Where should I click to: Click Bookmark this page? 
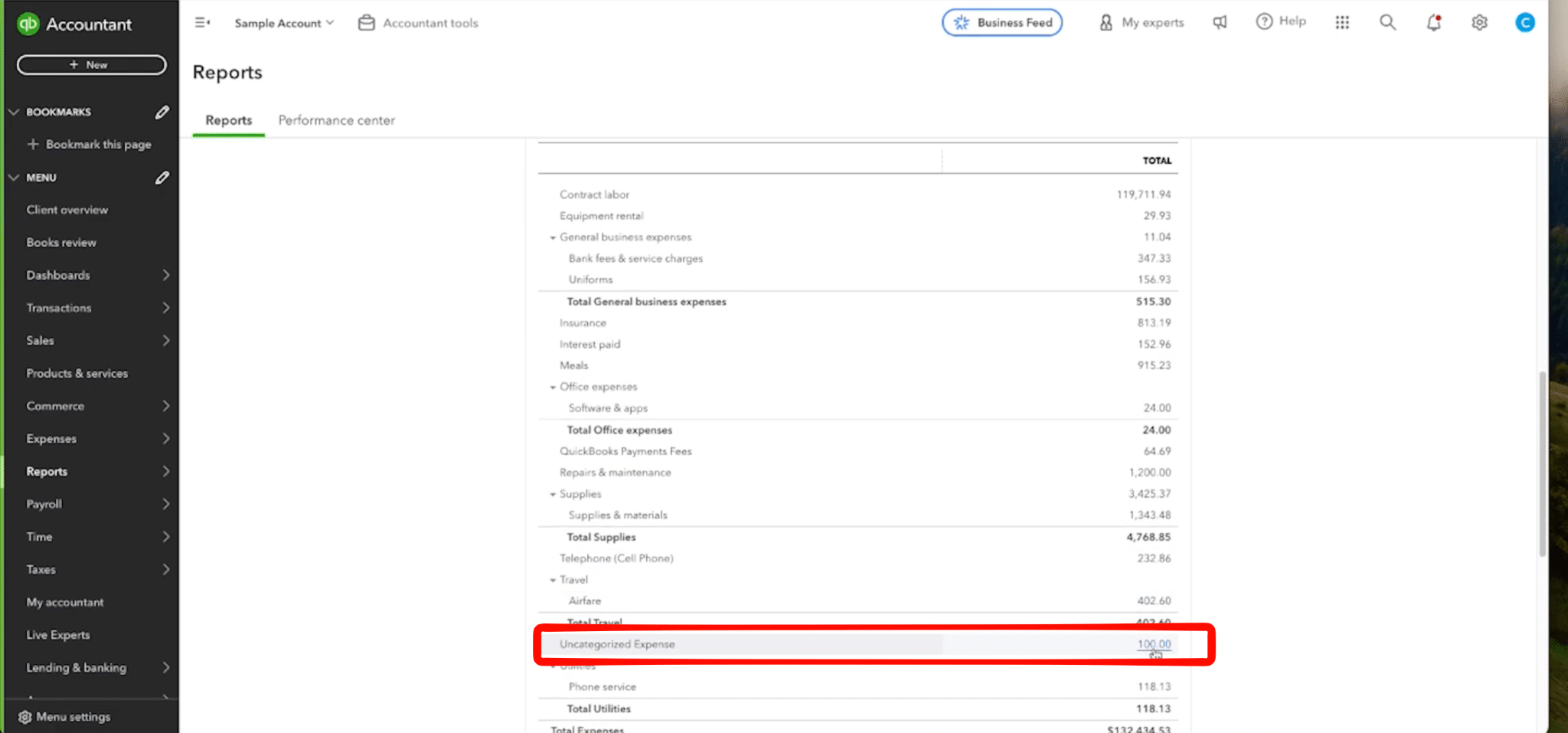tap(90, 144)
